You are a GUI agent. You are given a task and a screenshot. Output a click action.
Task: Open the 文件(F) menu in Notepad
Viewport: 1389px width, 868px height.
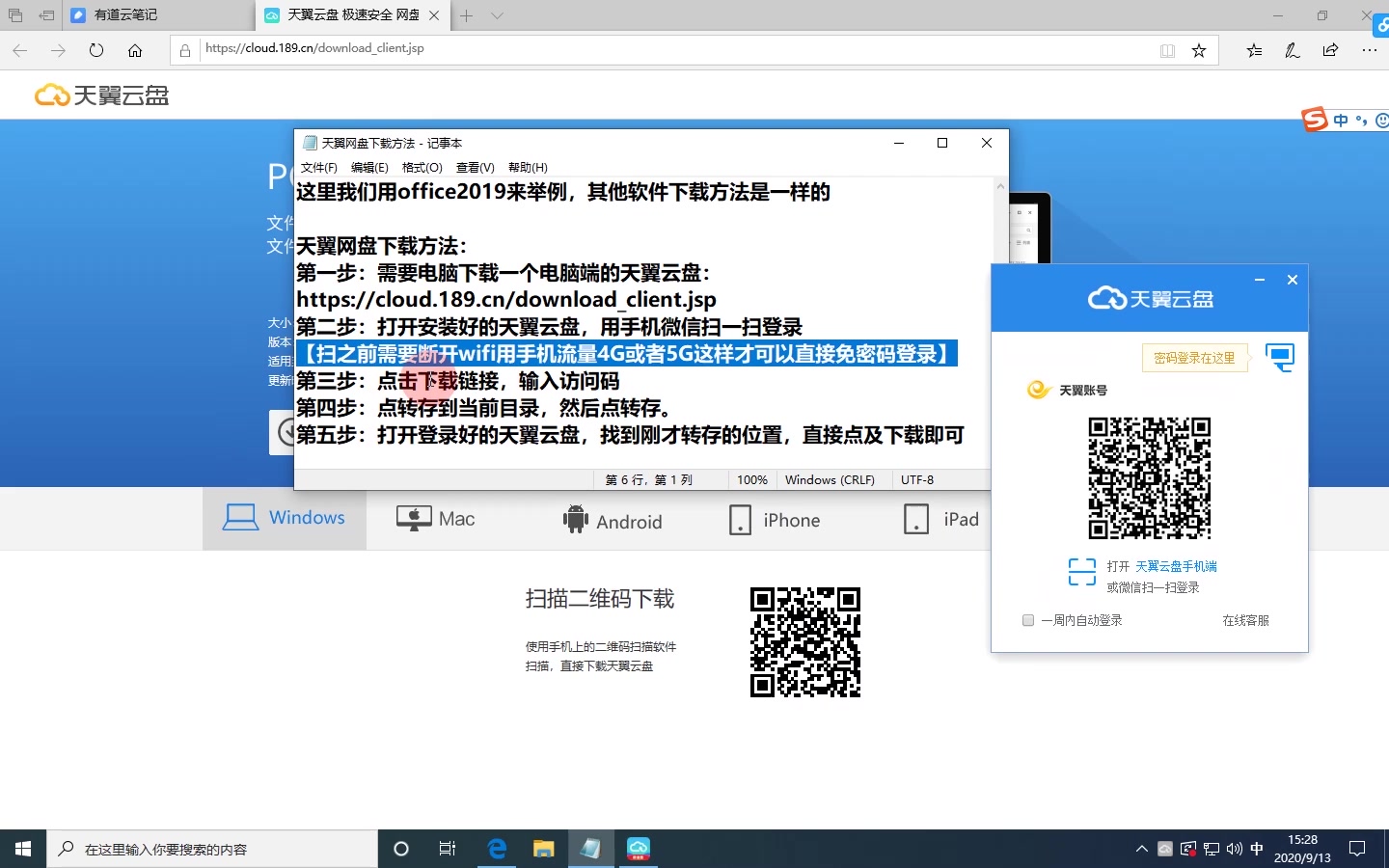319,168
